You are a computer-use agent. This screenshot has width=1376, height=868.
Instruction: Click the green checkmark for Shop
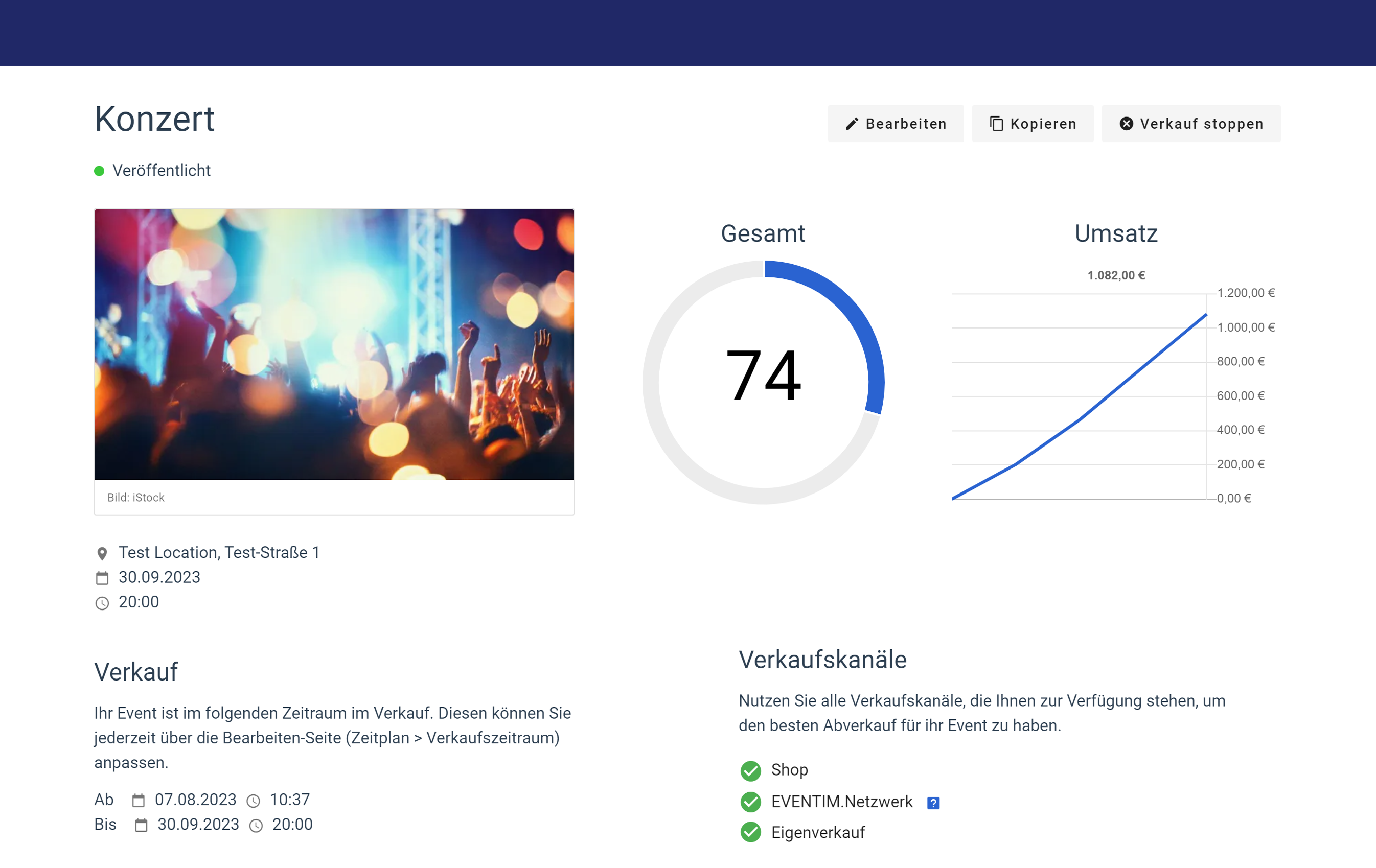pyautogui.click(x=750, y=770)
